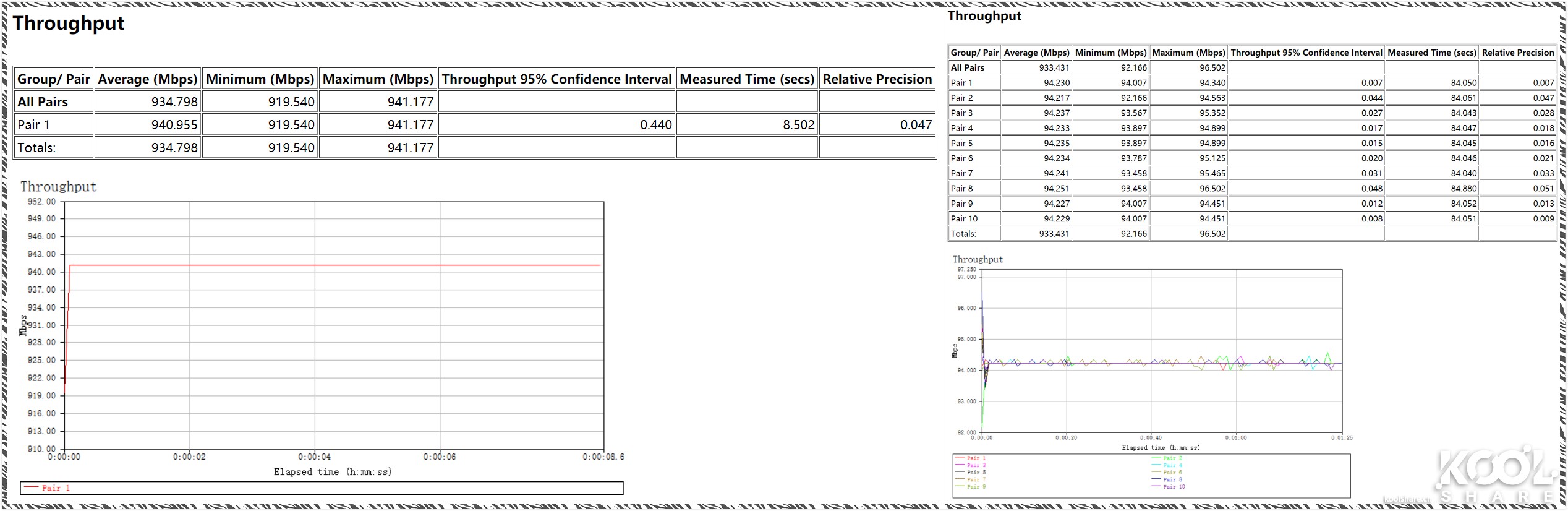The width and height of the screenshot is (1568, 511).
Task: Click the '0:01:25' axis label on right chart
Action: pyautogui.click(x=1342, y=437)
